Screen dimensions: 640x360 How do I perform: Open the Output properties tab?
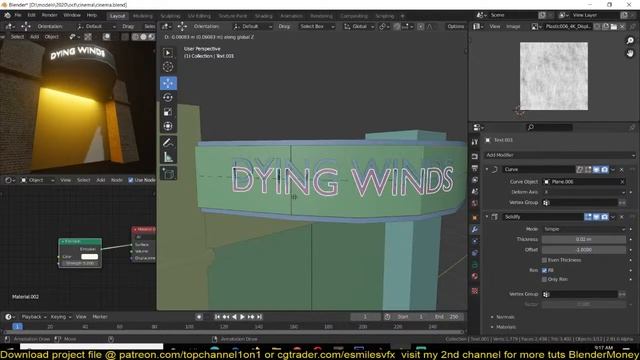tap(475, 168)
